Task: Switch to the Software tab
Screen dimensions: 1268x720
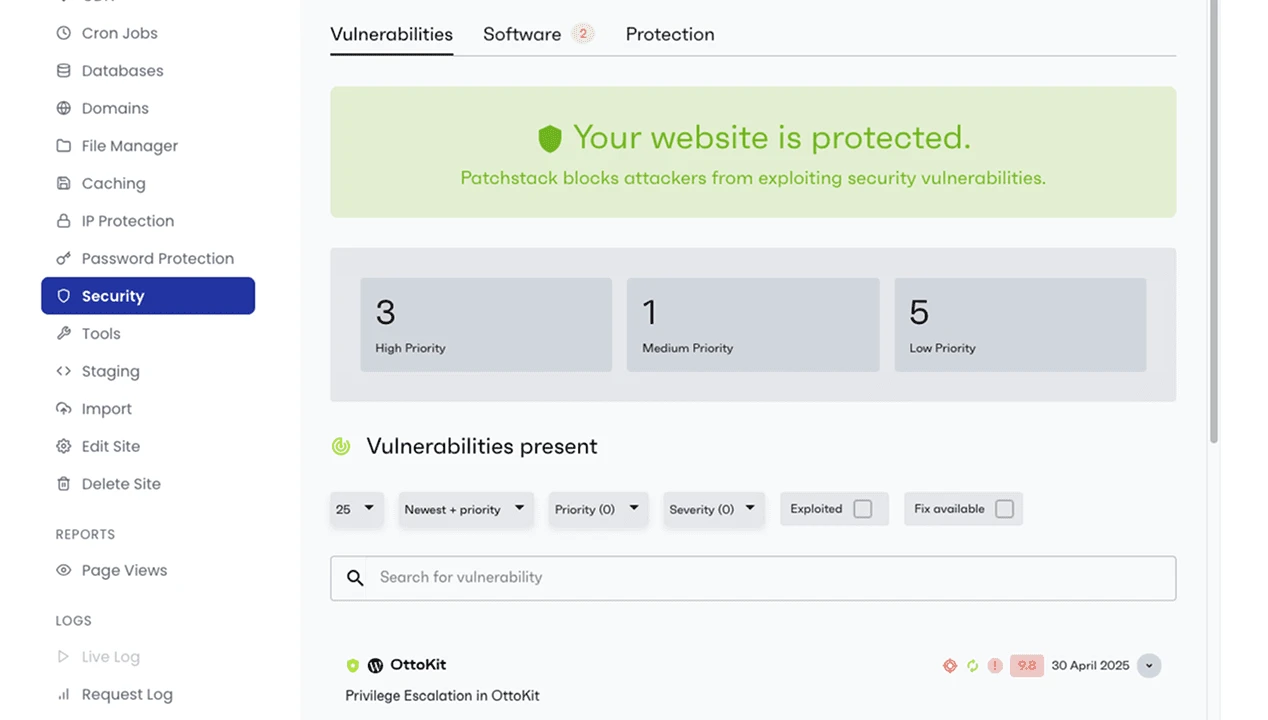Action: coord(522,34)
